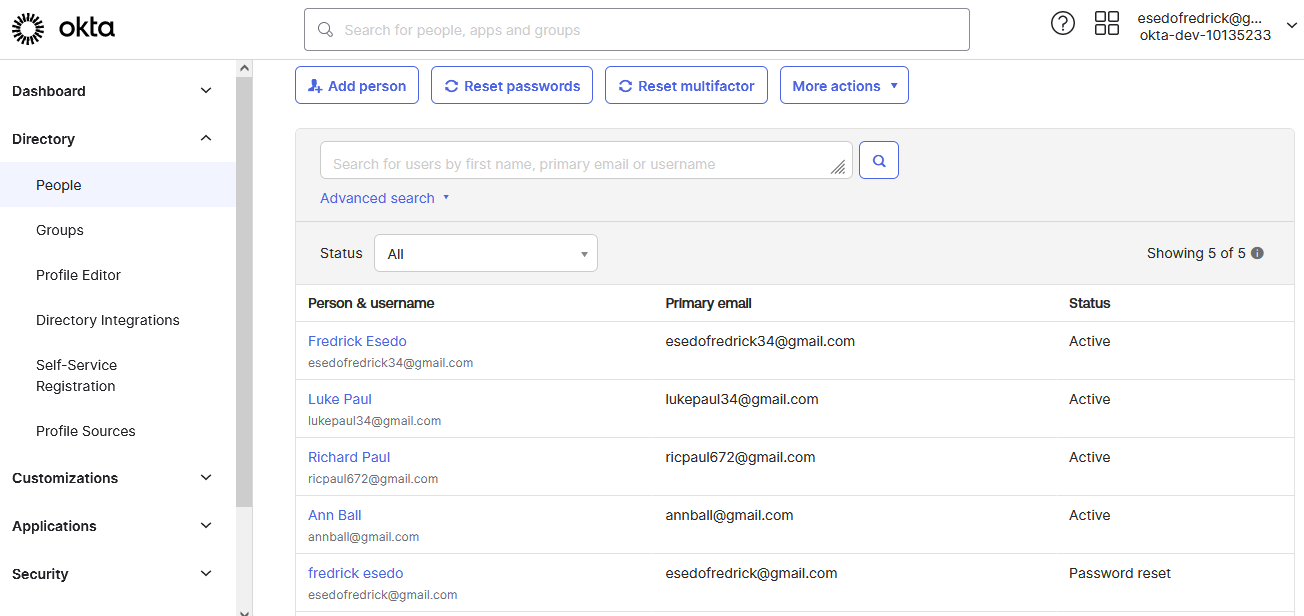Click the info icon next to Showing 5 of 5

pos(1257,253)
